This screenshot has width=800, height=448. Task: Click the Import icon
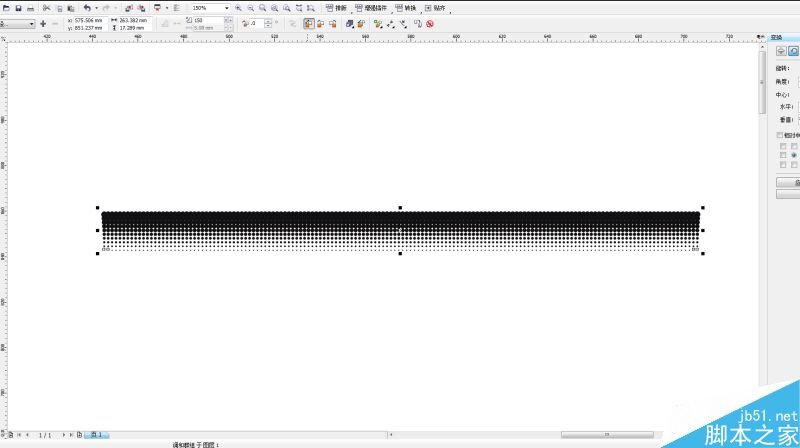pyautogui.click(x=129, y=8)
